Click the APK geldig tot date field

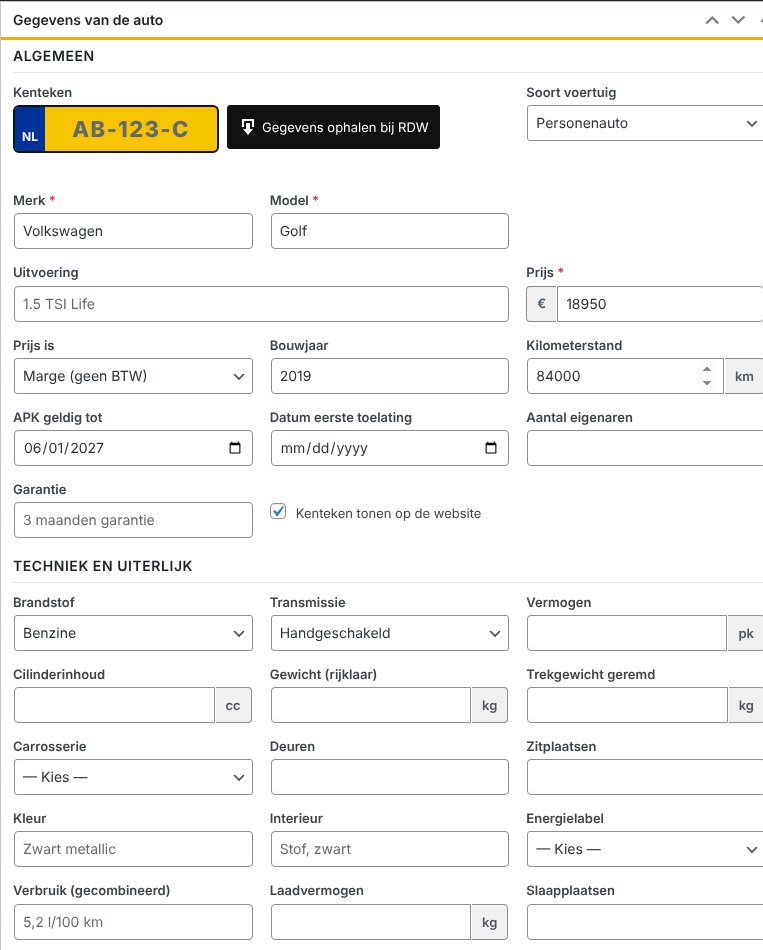coord(133,448)
